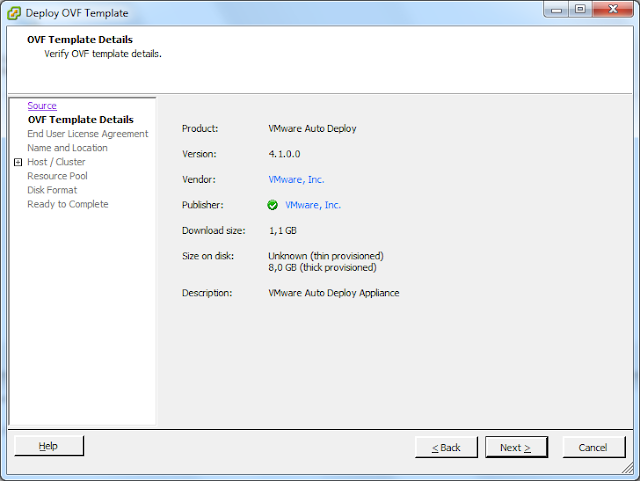The width and height of the screenshot is (640, 481).
Task: Click the Version: label
Action: click(x=199, y=154)
